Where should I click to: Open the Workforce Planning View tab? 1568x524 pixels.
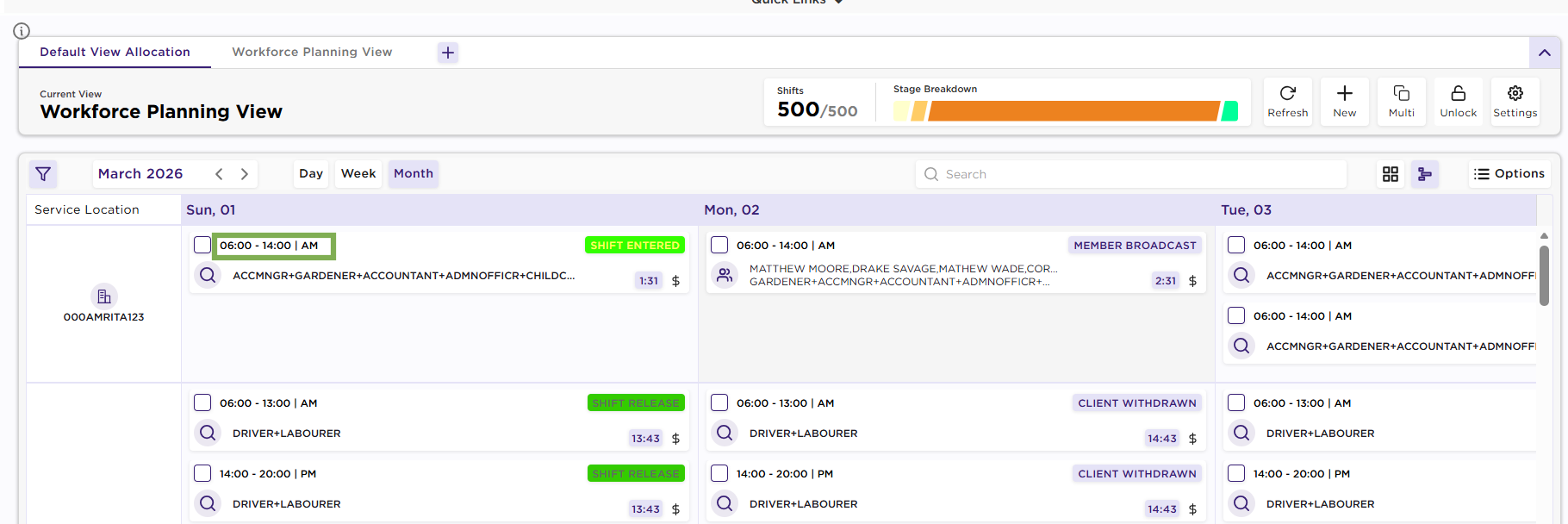click(x=312, y=53)
